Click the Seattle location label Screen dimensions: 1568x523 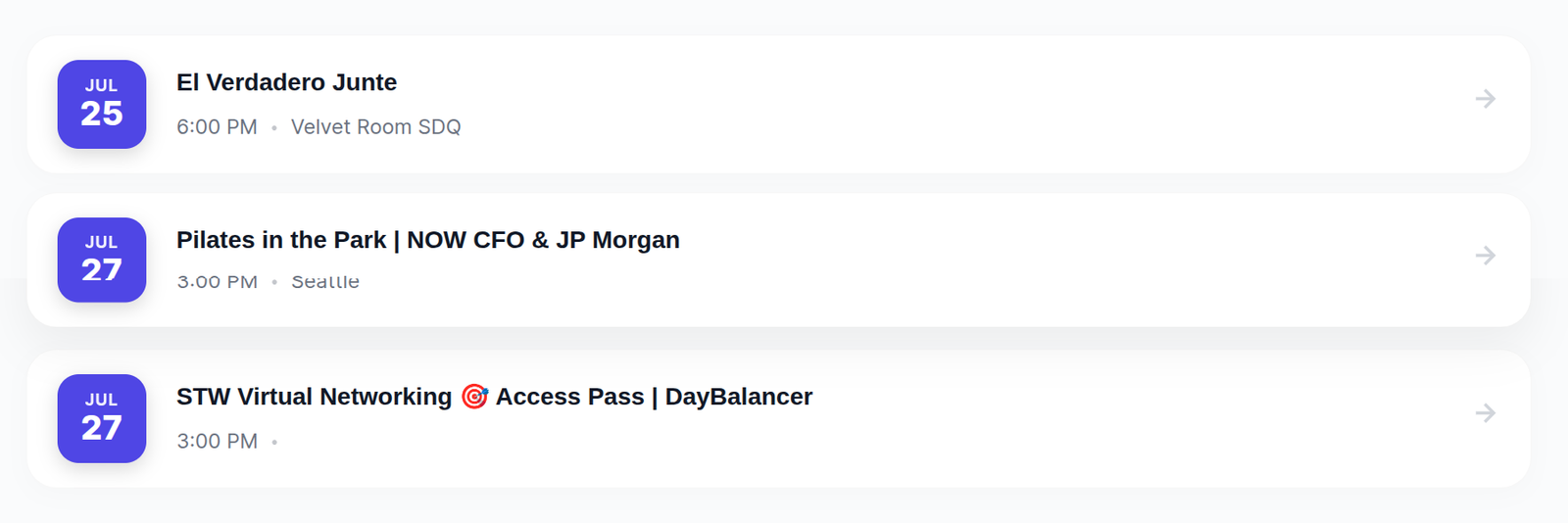tap(325, 282)
